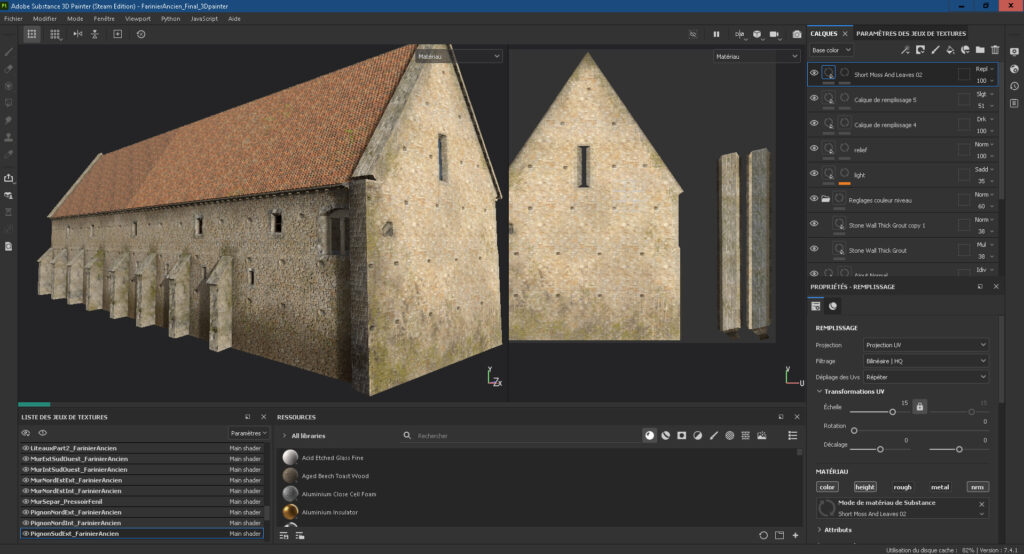Add a paint layer with the brush icon
Viewport: 1024px width, 554px height.
[935, 50]
